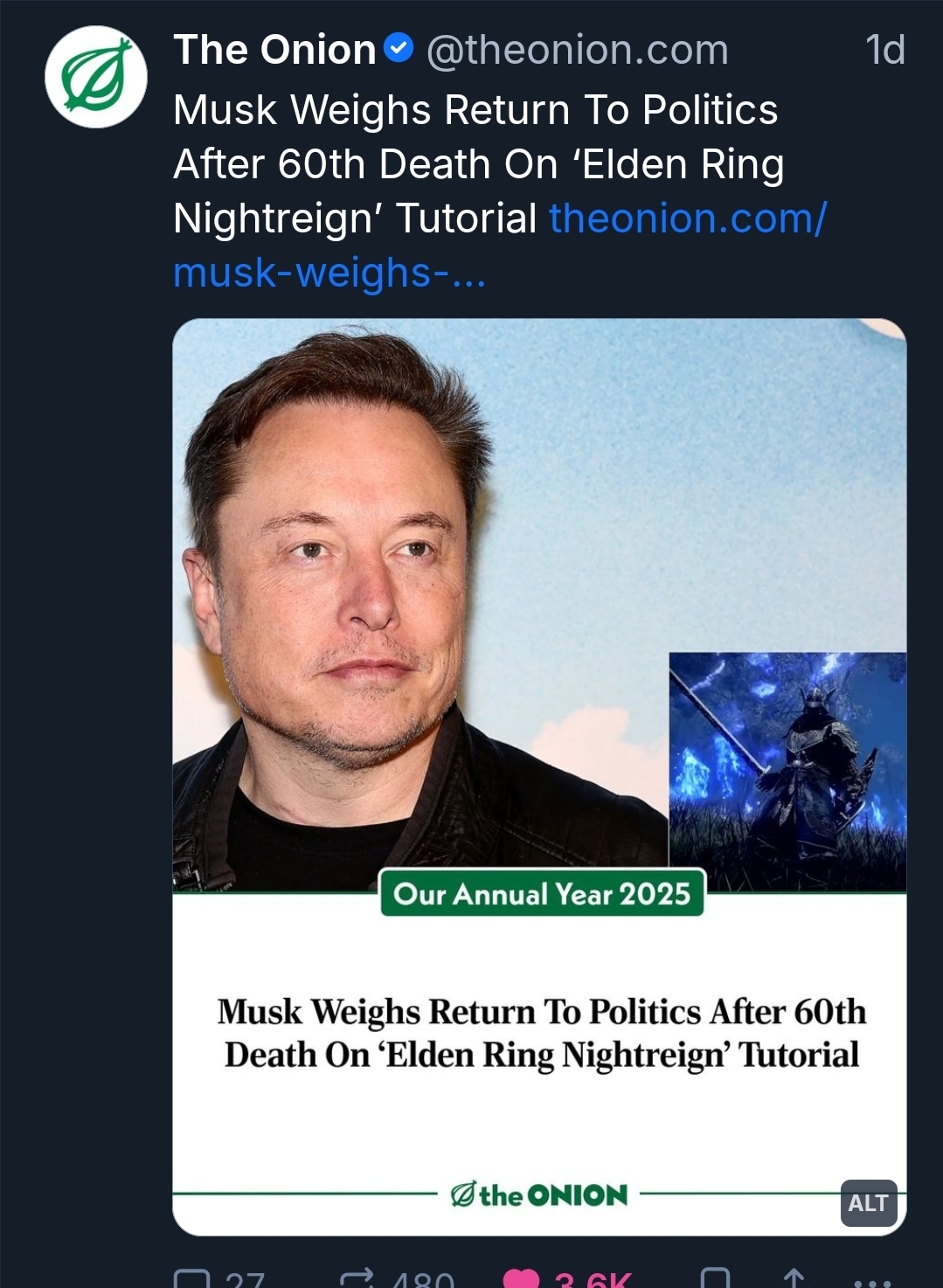Open the Elden Ring game inset image
943x1288 pixels.
787,772
